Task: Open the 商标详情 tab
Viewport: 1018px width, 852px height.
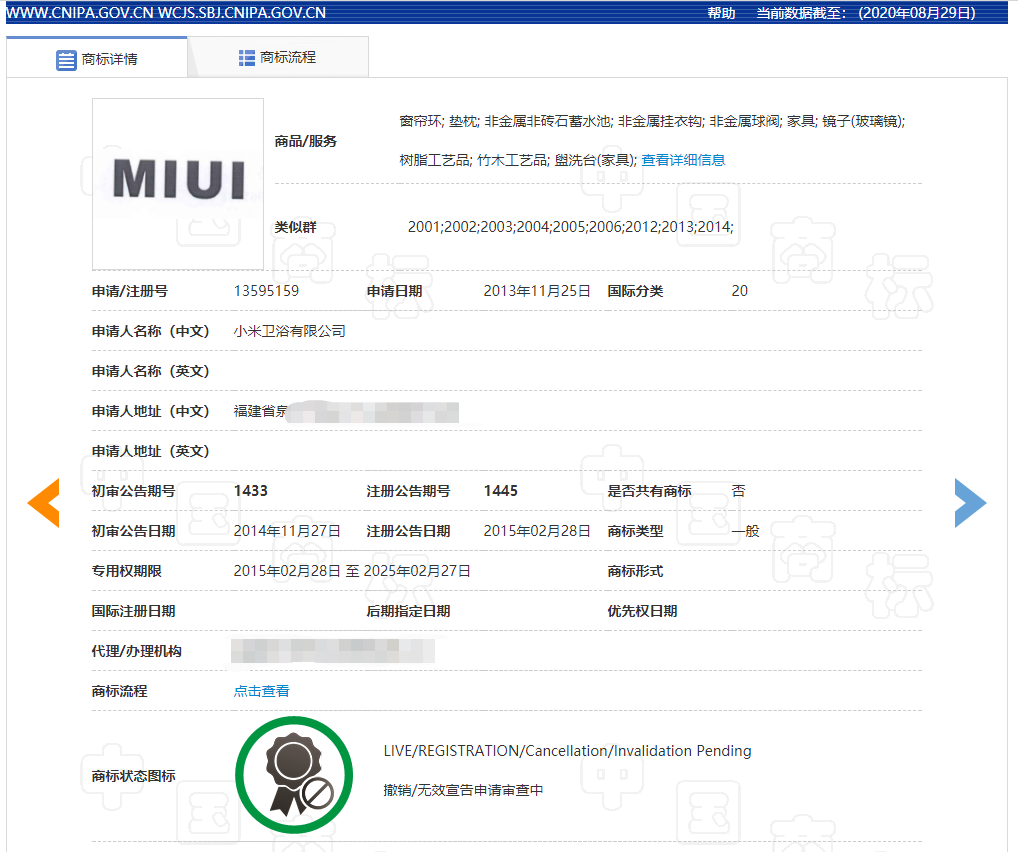Action: [97, 58]
